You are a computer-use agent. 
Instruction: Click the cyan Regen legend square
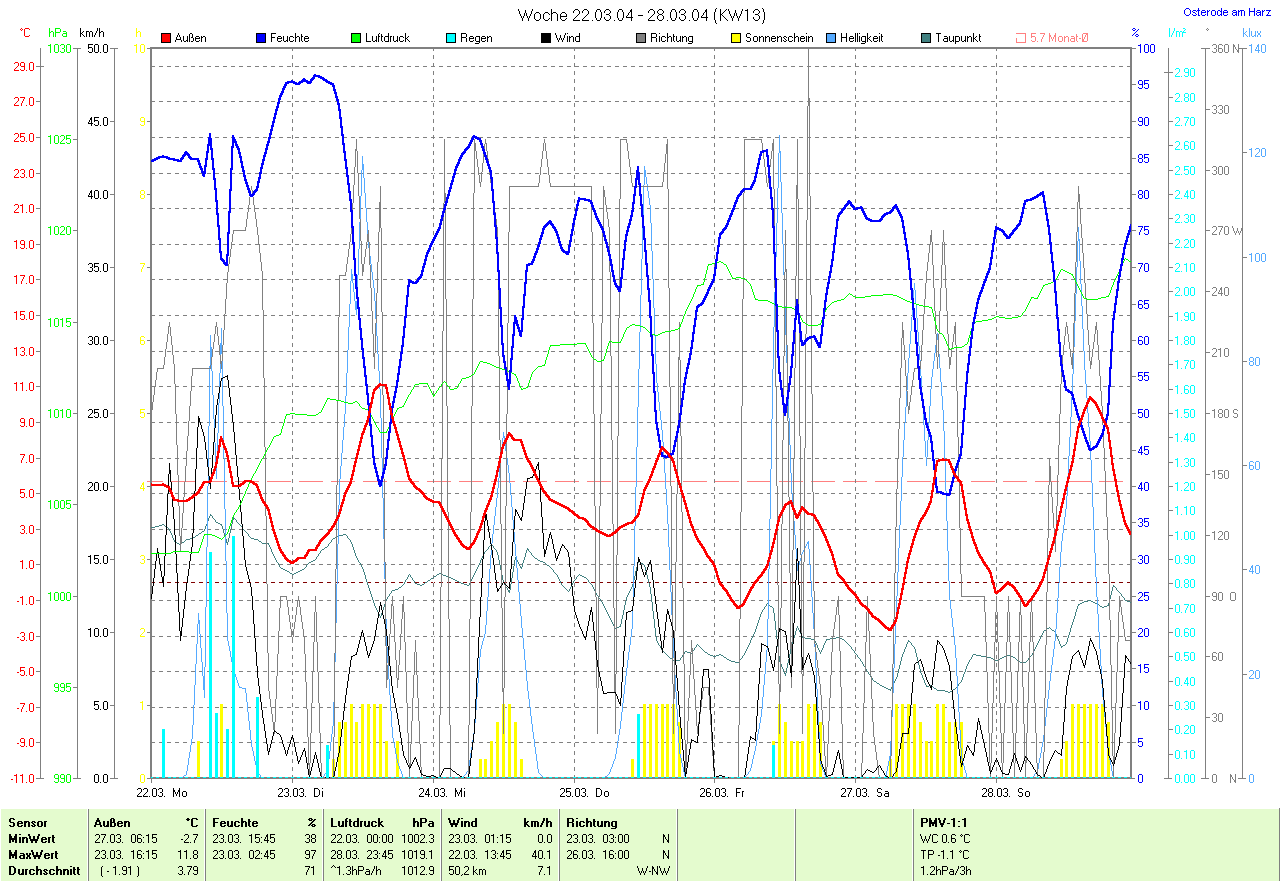pos(451,38)
